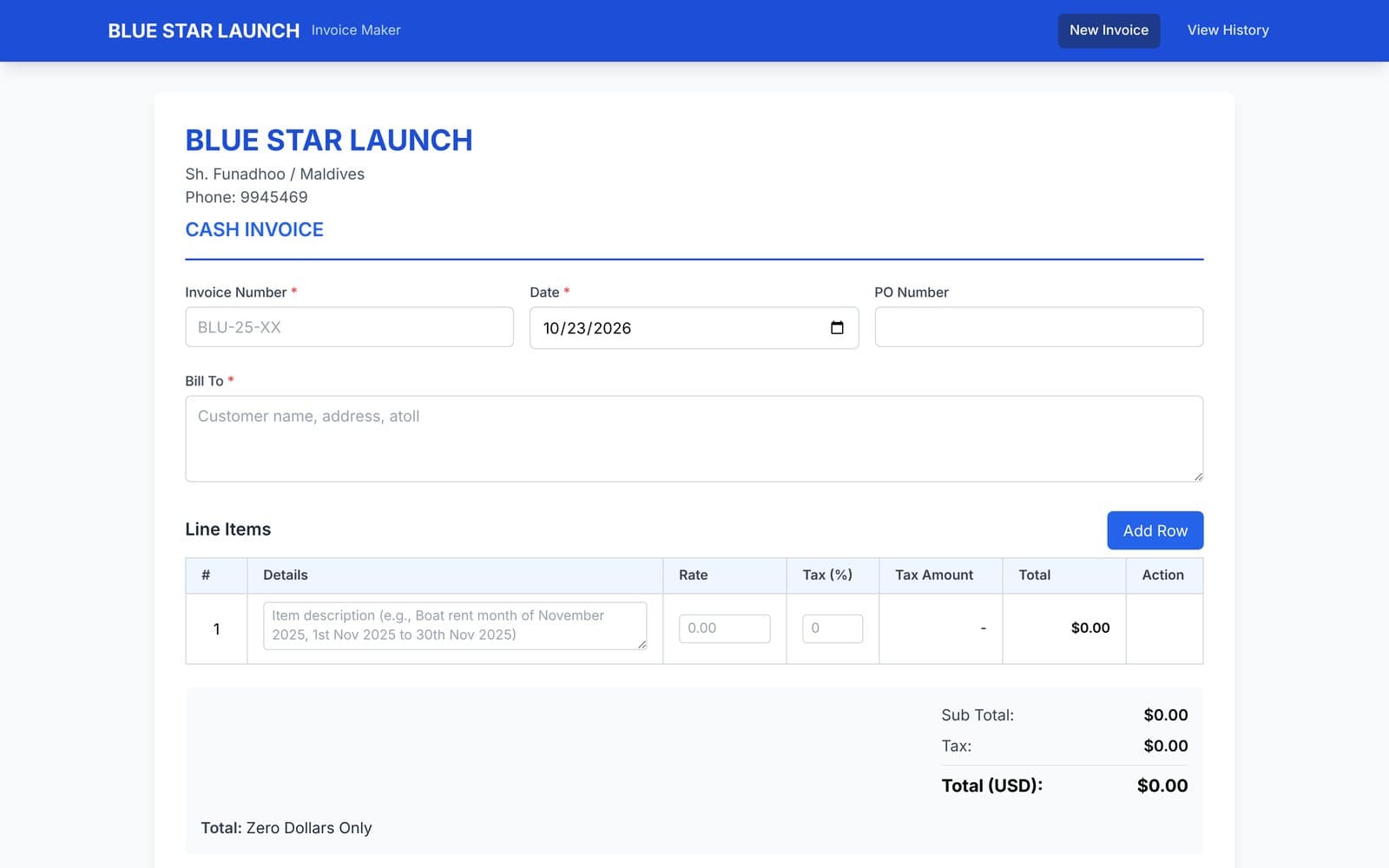Click the Tax: label in totals

click(x=956, y=746)
